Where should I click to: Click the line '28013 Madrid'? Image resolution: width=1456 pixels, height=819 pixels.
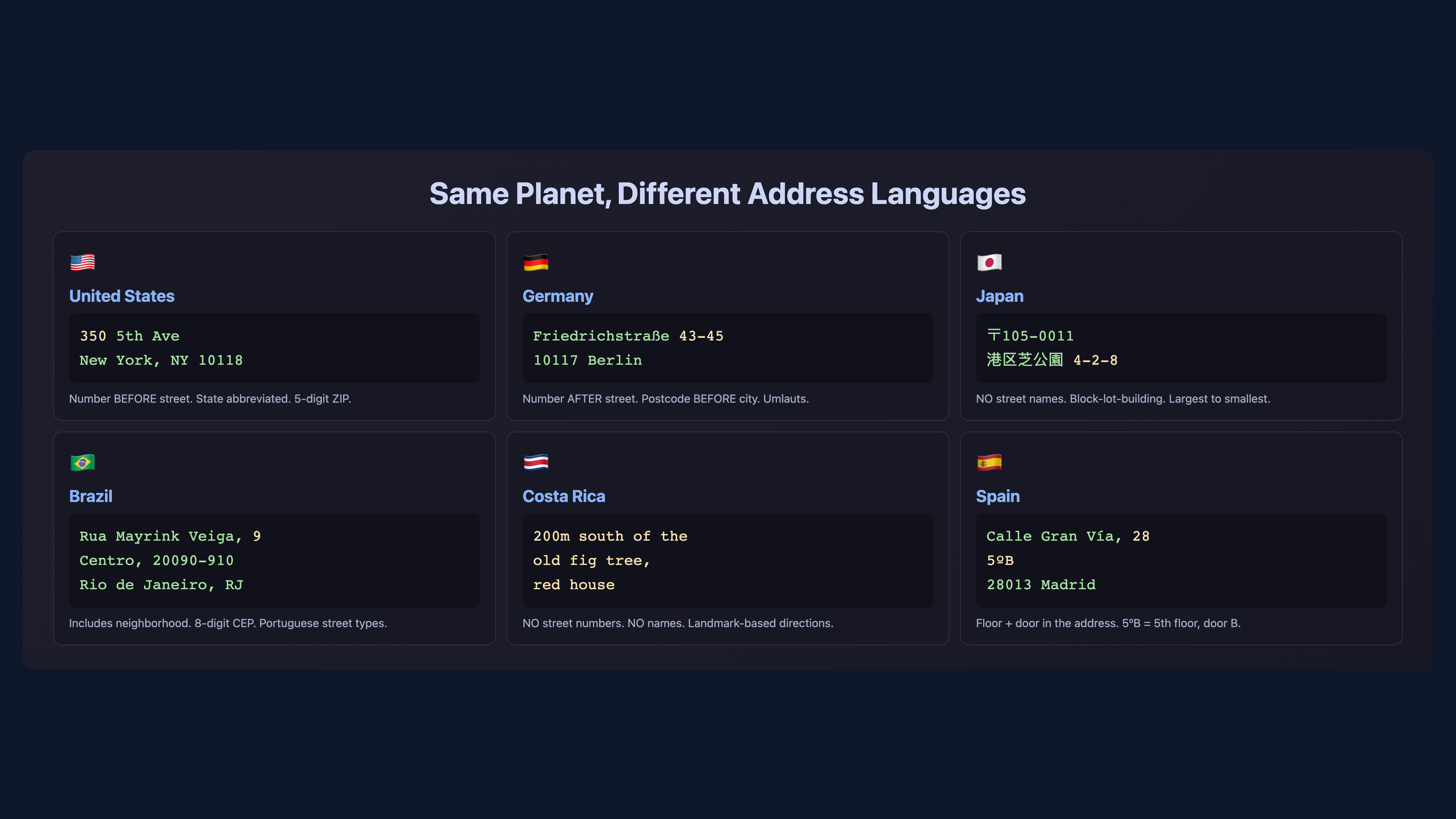point(1040,585)
